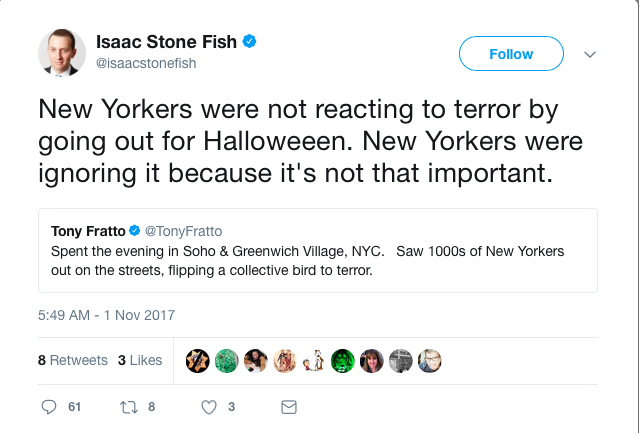
Task: Open the Tony Fratto author name in quote
Action: [x=88, y=230]
